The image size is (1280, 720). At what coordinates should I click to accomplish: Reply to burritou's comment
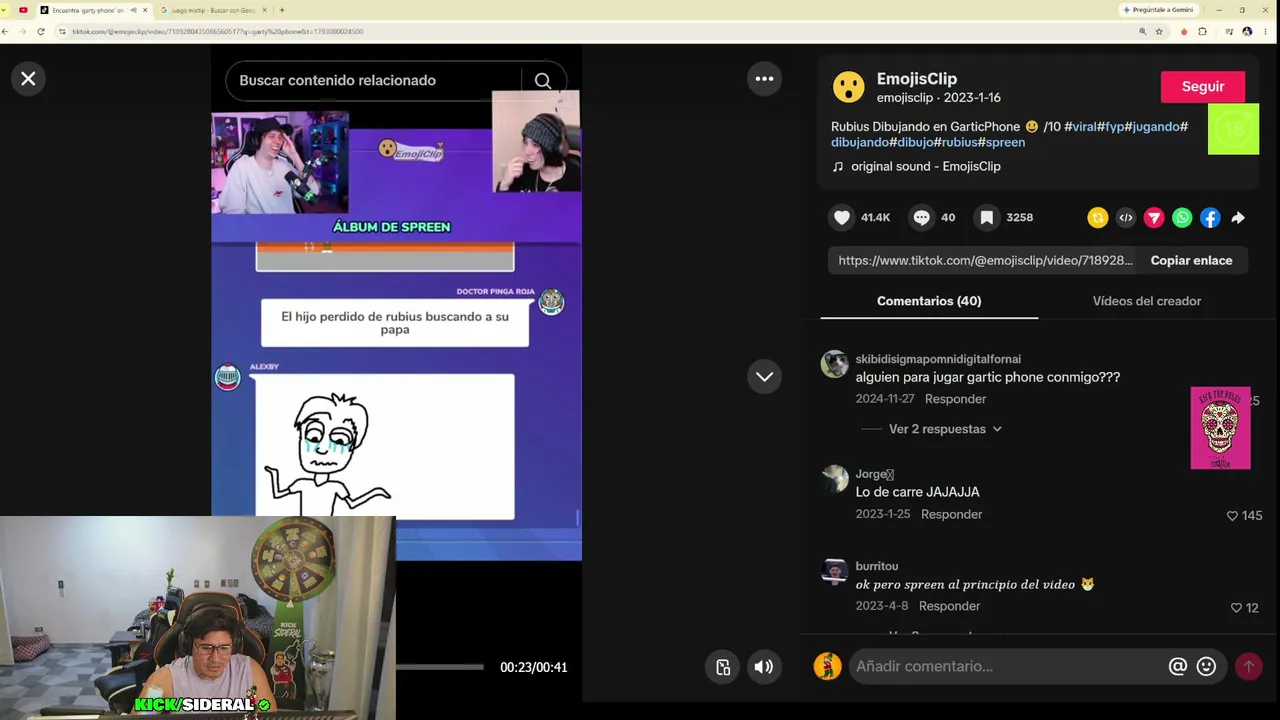[x=949, y=606]
